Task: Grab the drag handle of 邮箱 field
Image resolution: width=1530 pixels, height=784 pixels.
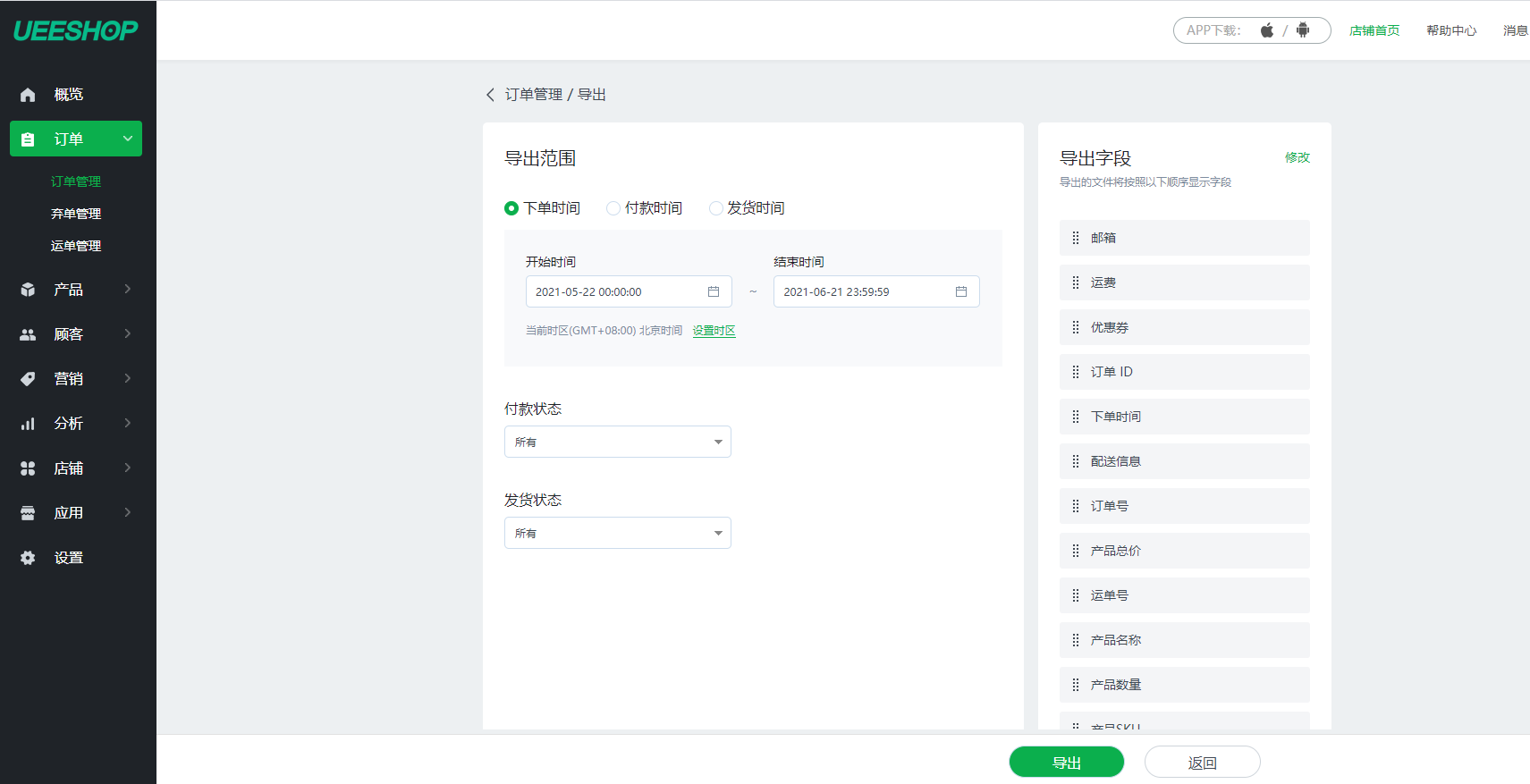Action: click(1076, 238)
